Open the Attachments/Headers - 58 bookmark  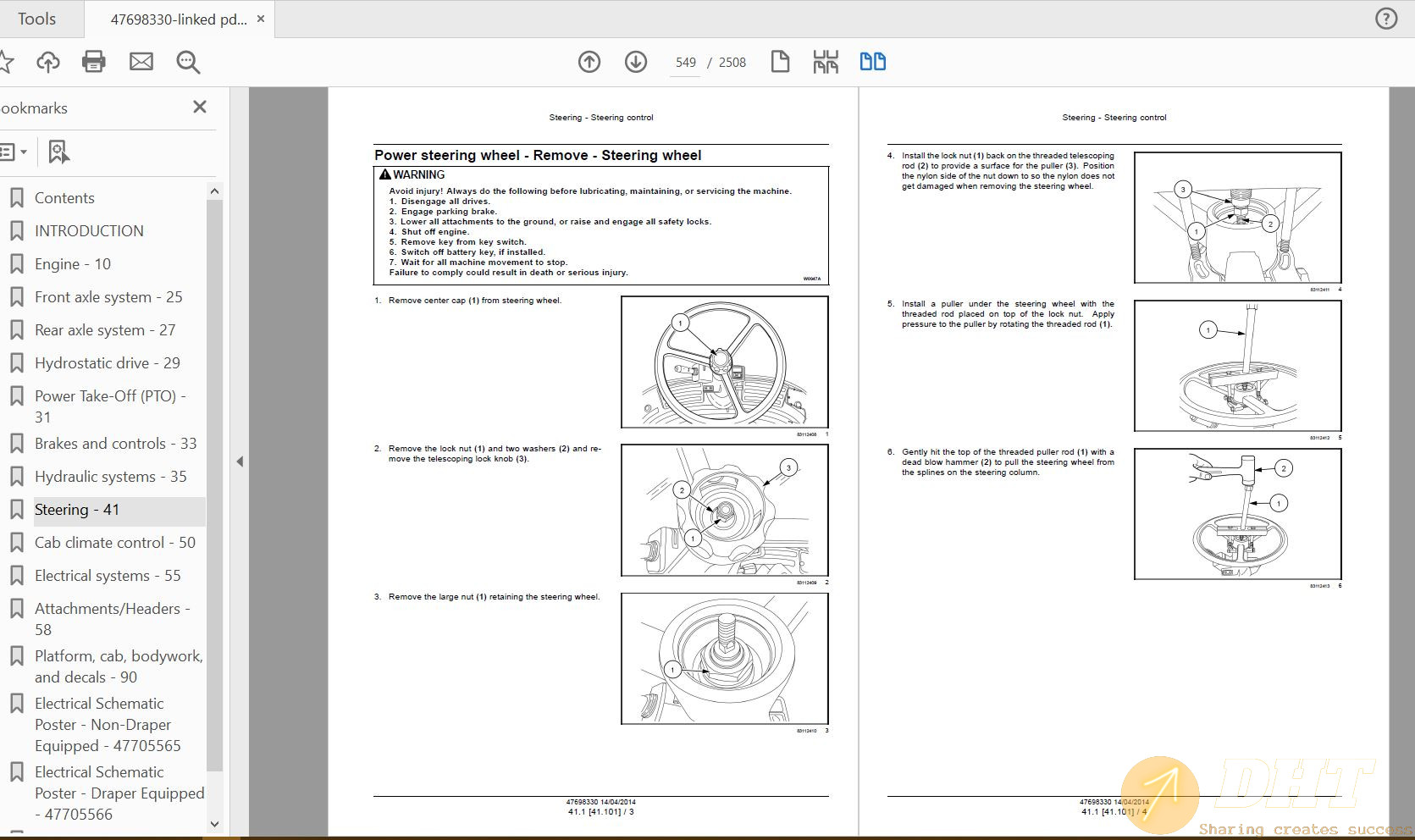[x=113, y=619]
